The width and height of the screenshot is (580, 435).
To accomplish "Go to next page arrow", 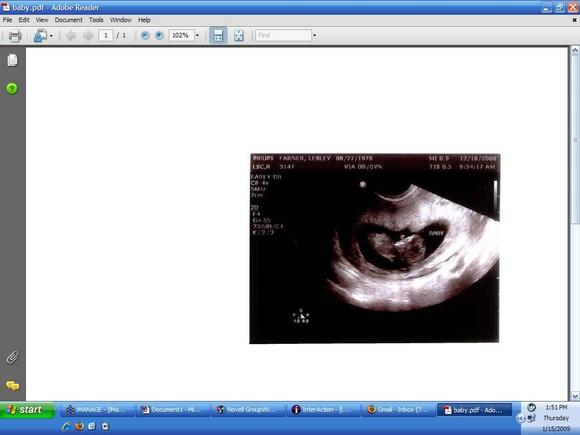I will [x=88, y=36].
